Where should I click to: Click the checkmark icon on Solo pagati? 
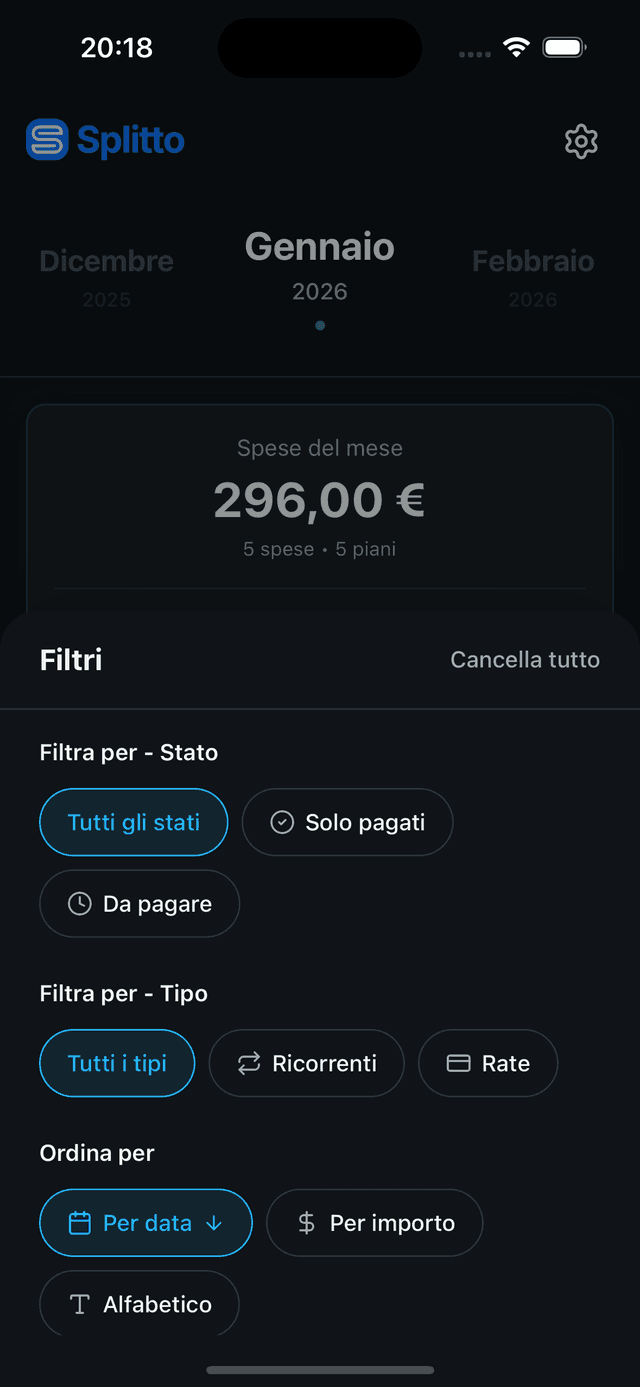280,821
